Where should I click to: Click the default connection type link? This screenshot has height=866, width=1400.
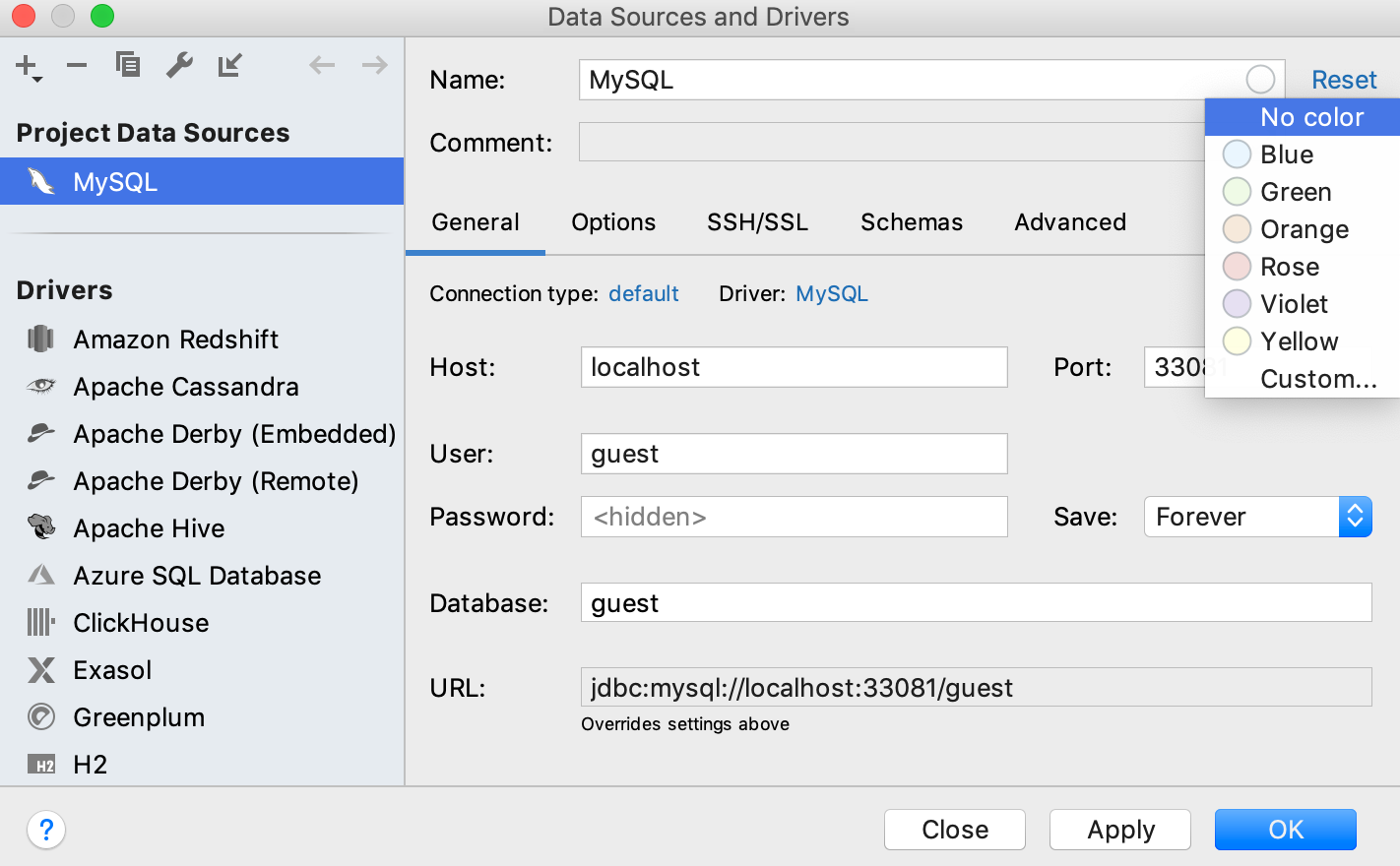[644, 293]
